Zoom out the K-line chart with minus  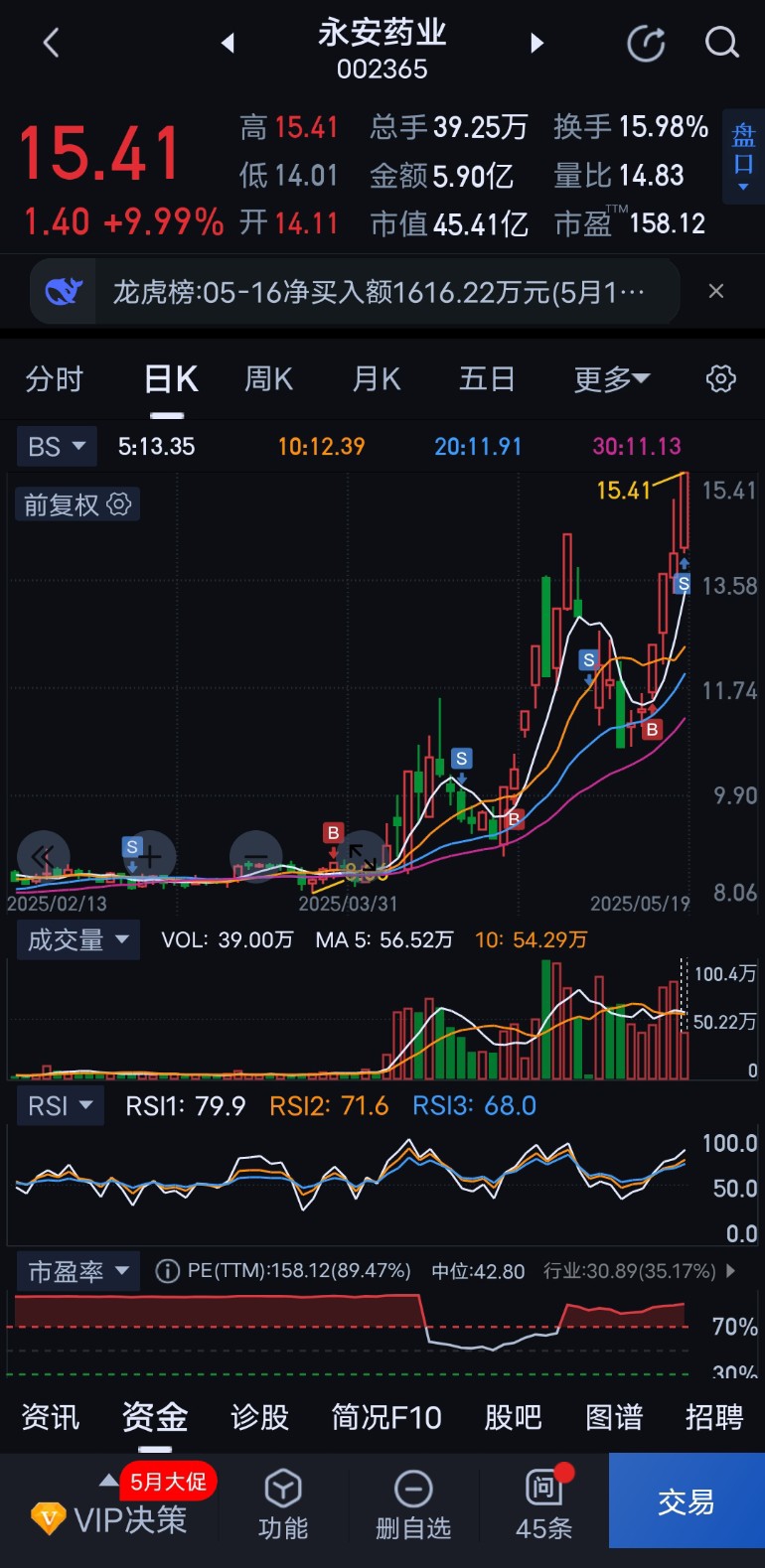click(255, 856)
